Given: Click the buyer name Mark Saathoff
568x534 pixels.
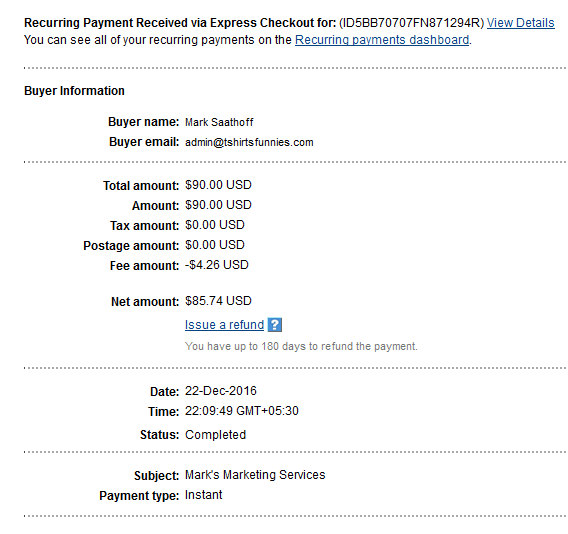Looking at the screenshot, I should coord(219,122).
